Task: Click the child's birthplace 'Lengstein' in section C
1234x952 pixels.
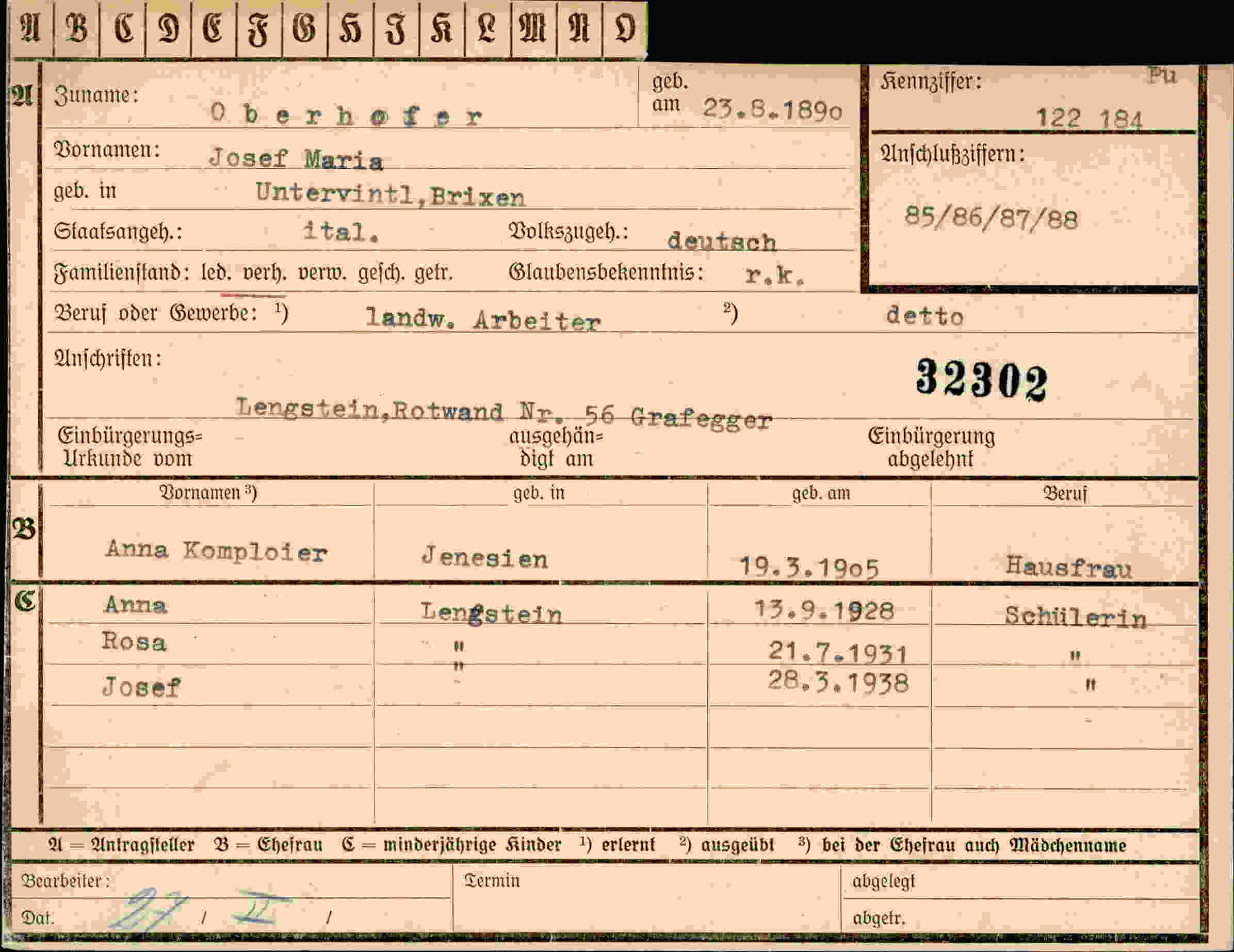Action: click(491, 613)
